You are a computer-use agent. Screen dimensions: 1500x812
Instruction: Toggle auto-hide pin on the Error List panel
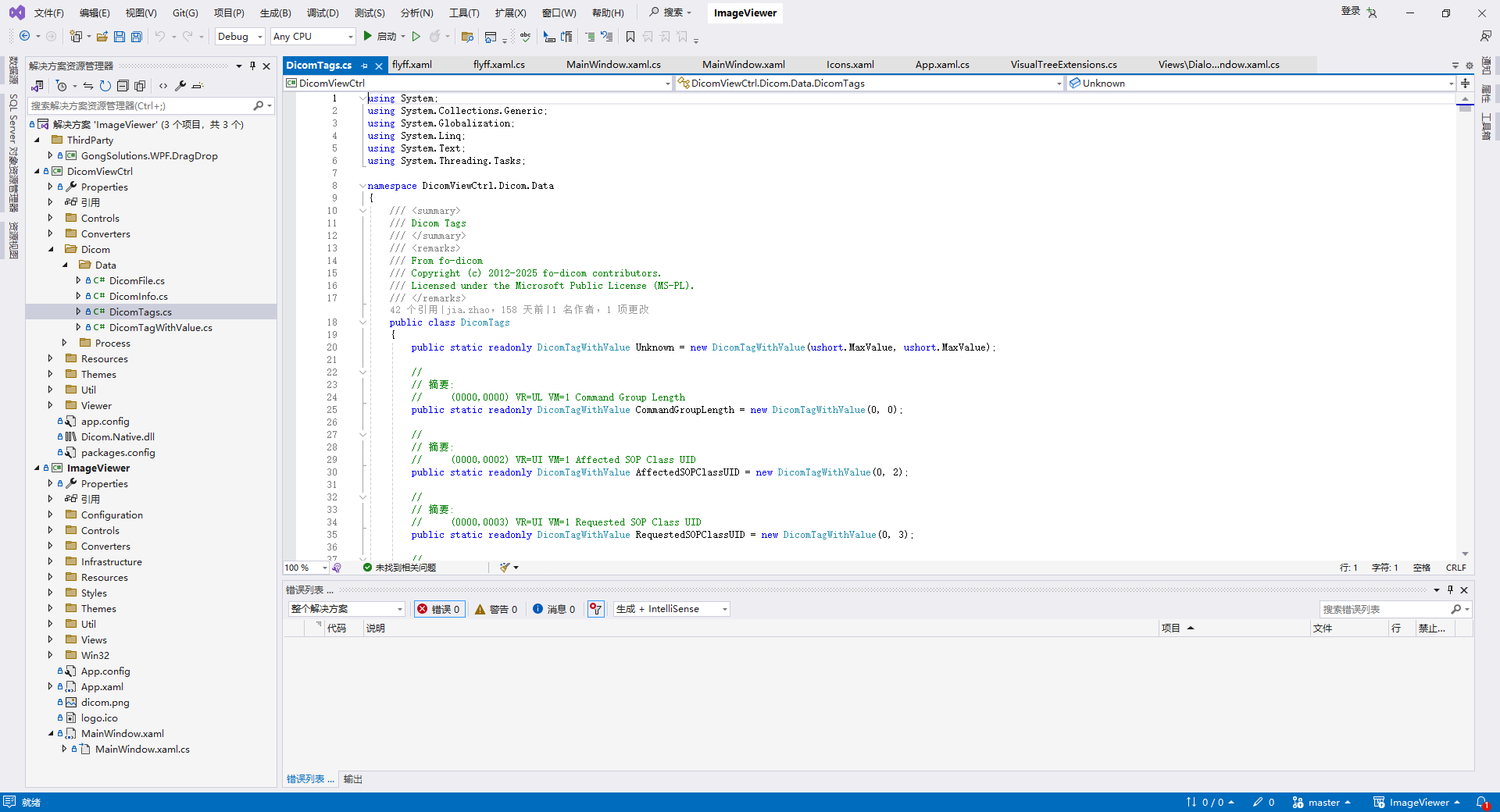point(1450,590)
